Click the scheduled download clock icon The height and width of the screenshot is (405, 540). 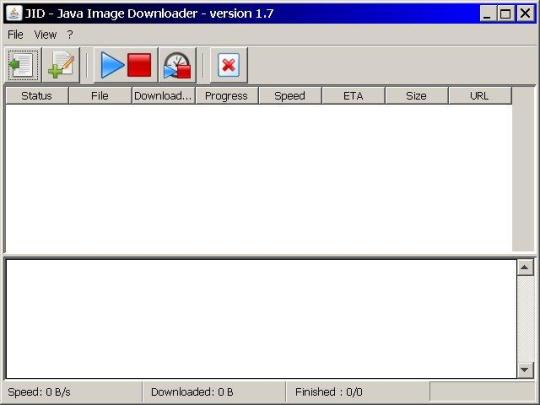coord(177,65)
